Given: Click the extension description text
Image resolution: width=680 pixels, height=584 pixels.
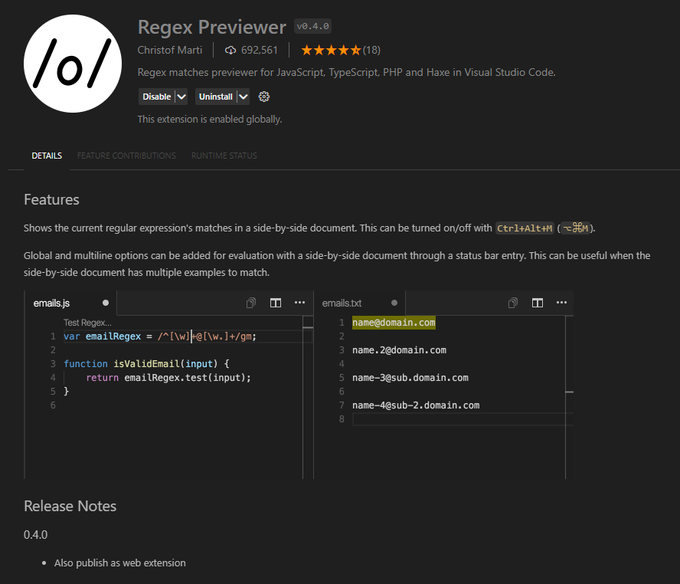Looking at the screenshot, I should tap(347, 72).
